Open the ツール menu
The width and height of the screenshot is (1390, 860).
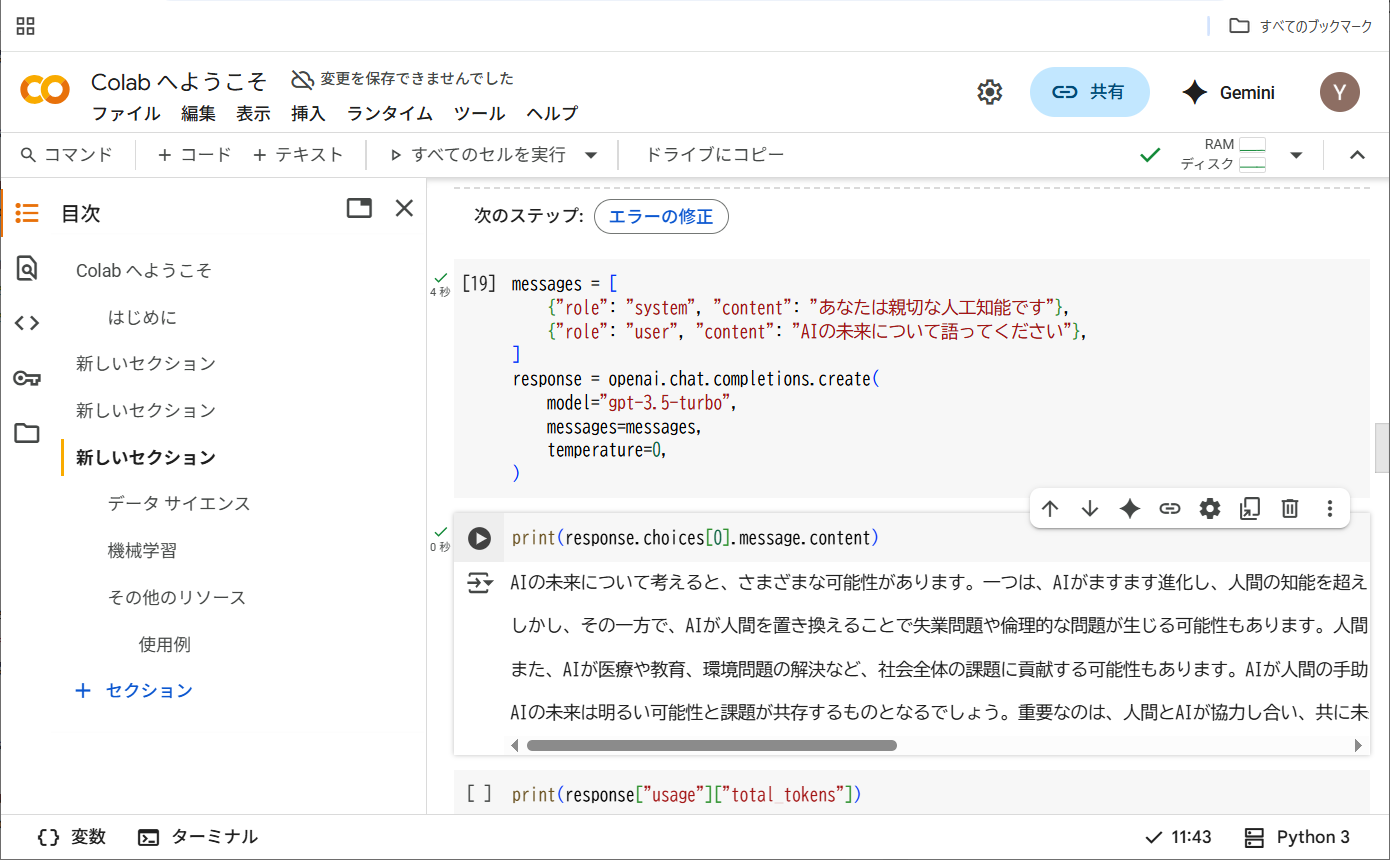479,113
